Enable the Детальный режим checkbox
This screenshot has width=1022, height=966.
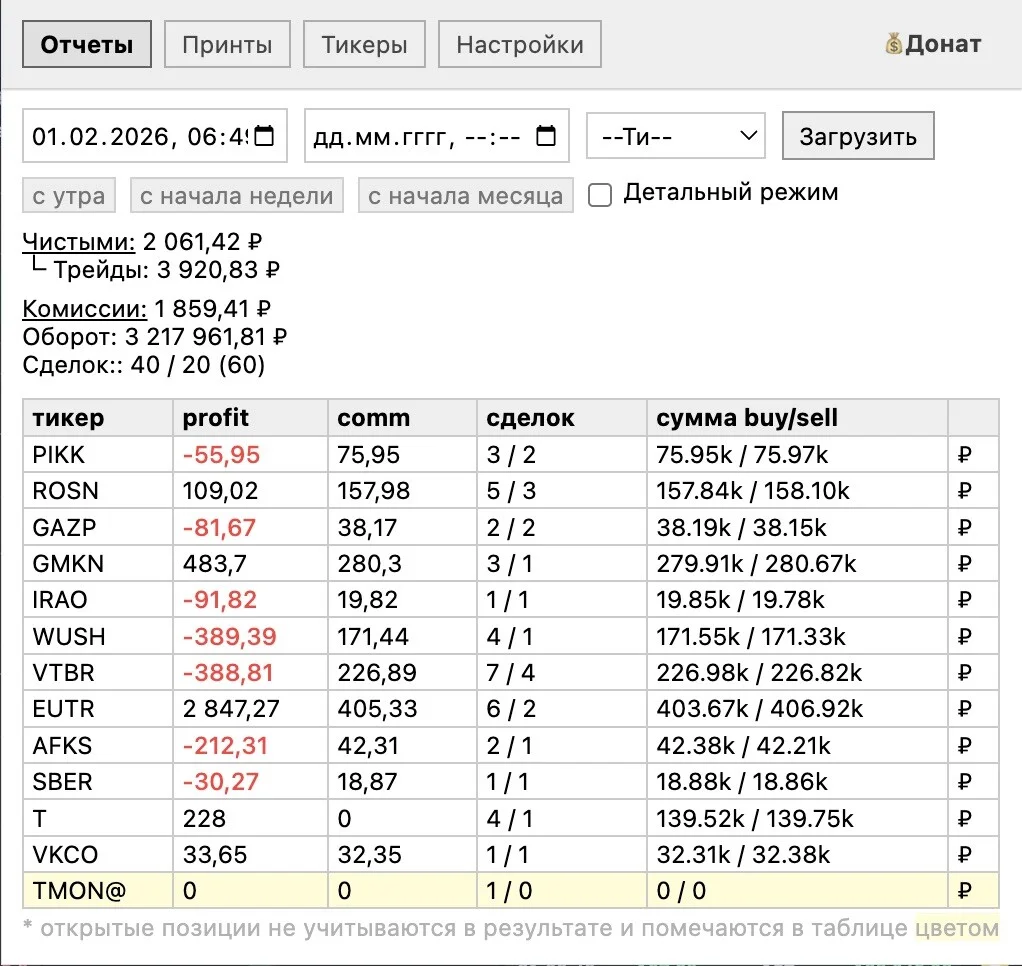tap(600, 195)
